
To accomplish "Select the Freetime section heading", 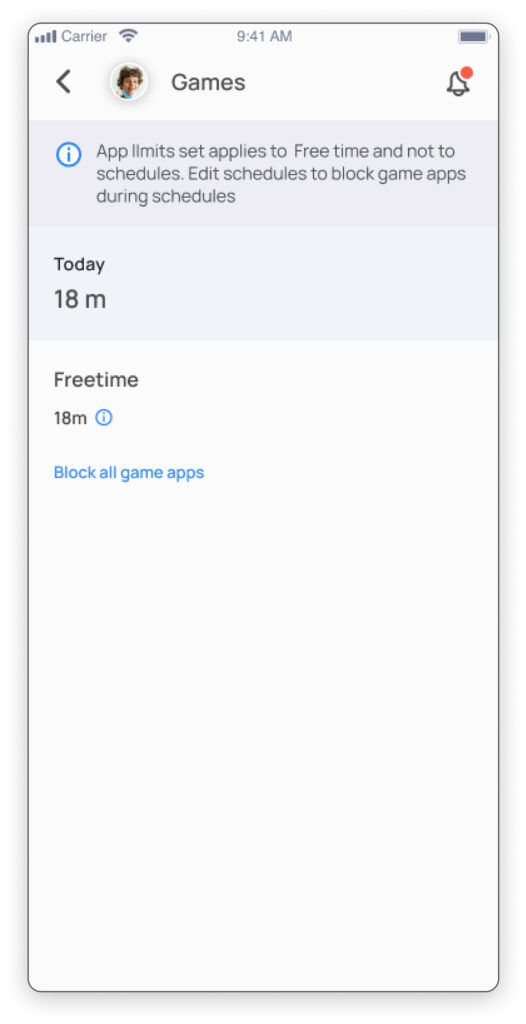I will (x=96, y=379).
